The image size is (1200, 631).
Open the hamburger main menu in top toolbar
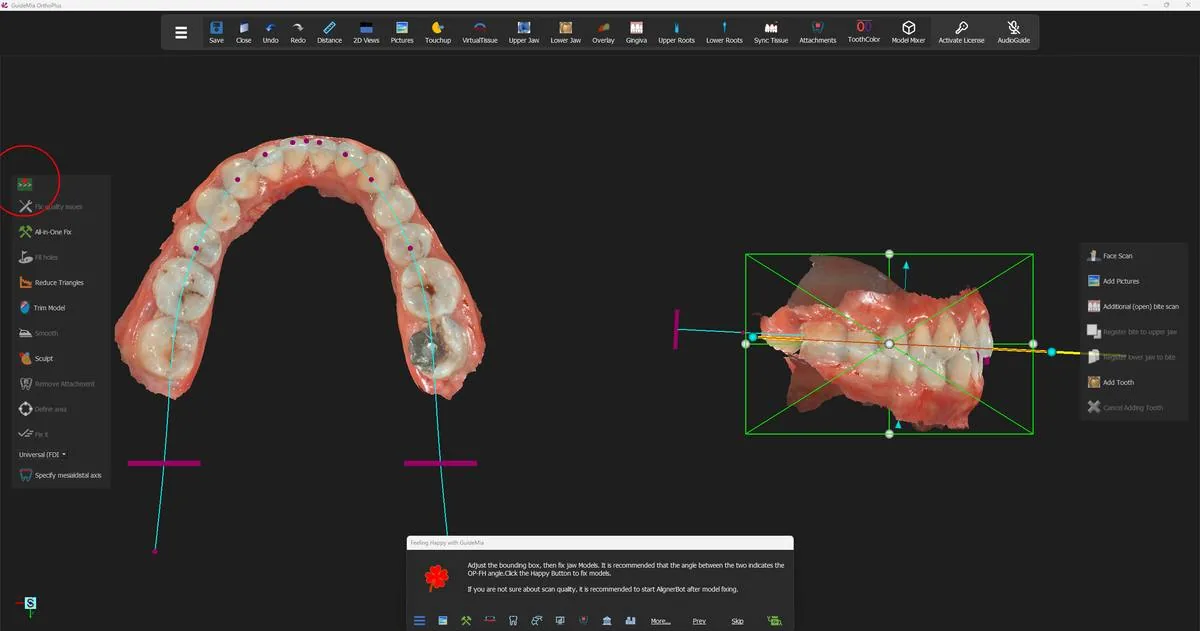(181, 32)
